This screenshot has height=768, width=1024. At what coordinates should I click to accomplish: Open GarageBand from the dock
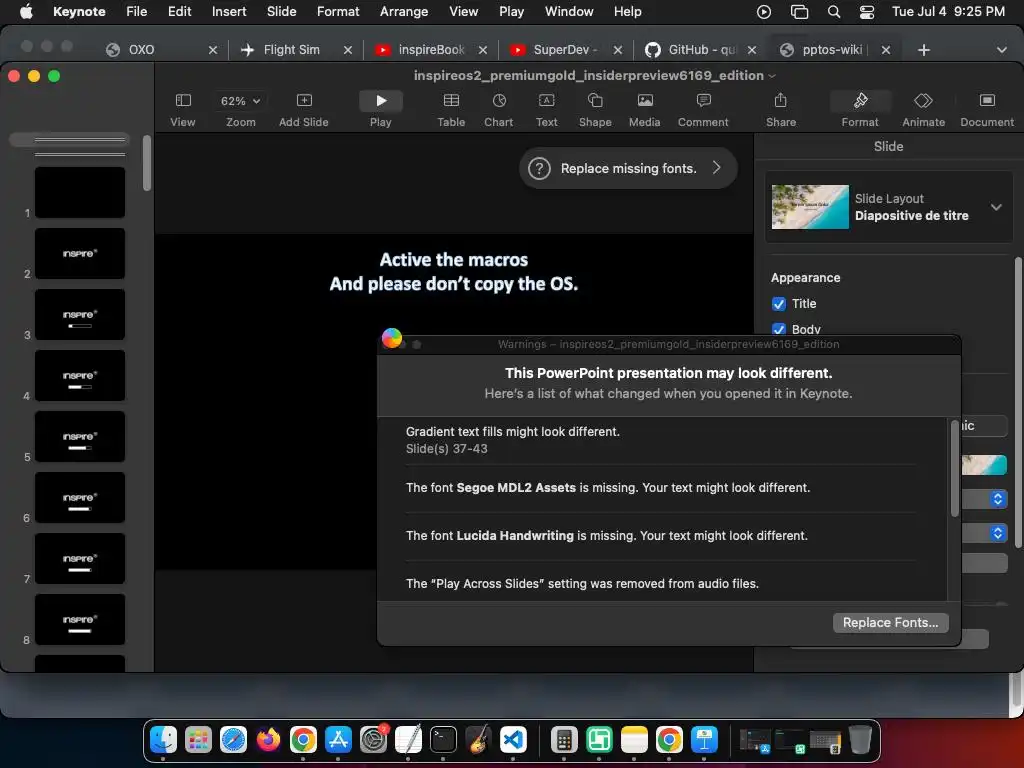(479, 740)
